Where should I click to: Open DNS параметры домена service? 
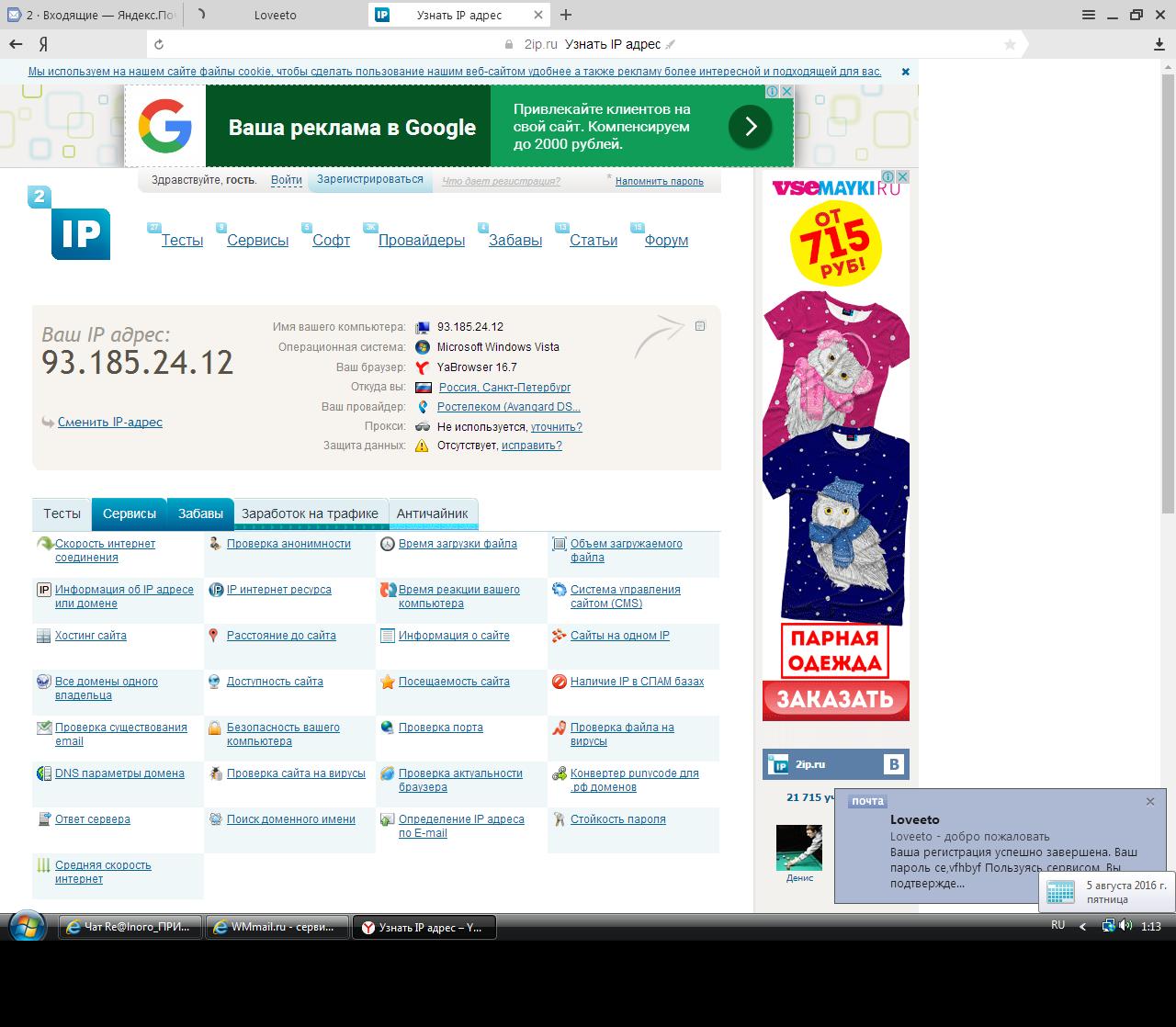pyautogui.click(x=119, y=773)
